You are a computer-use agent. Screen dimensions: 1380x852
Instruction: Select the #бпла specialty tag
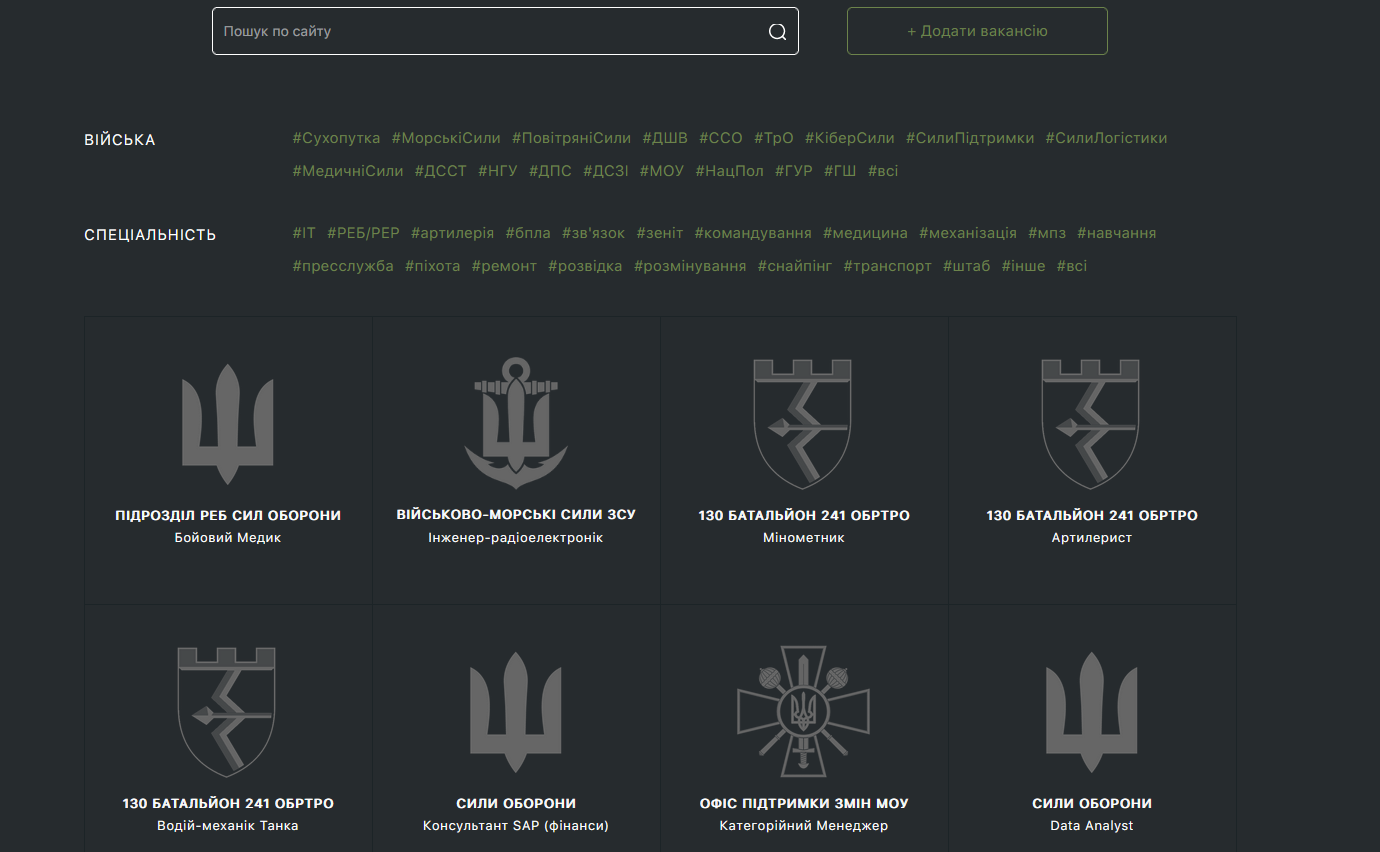[528, 233]
